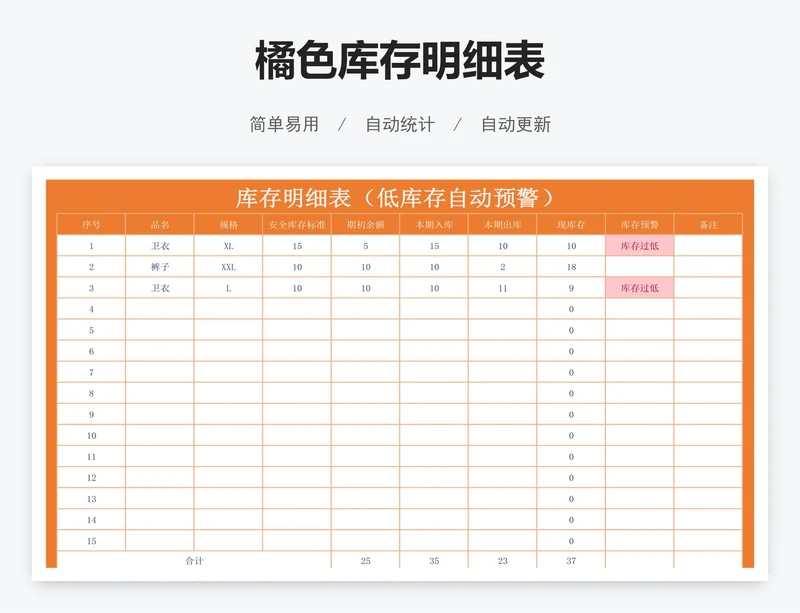Click row 1 safety stock value 15

tap(297, 246)
